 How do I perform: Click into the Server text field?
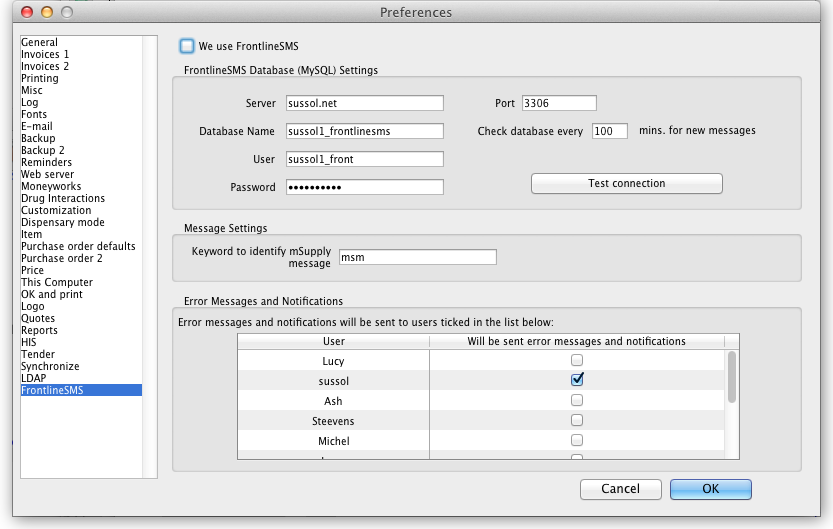[364, 103]
